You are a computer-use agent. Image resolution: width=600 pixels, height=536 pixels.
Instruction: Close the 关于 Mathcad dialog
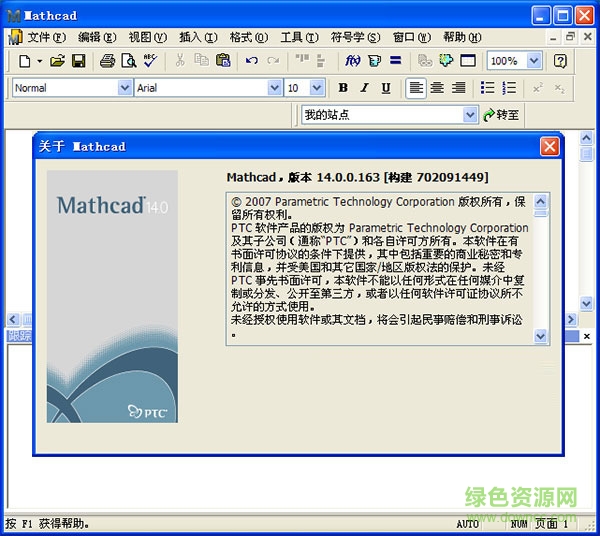click(549, 146)
